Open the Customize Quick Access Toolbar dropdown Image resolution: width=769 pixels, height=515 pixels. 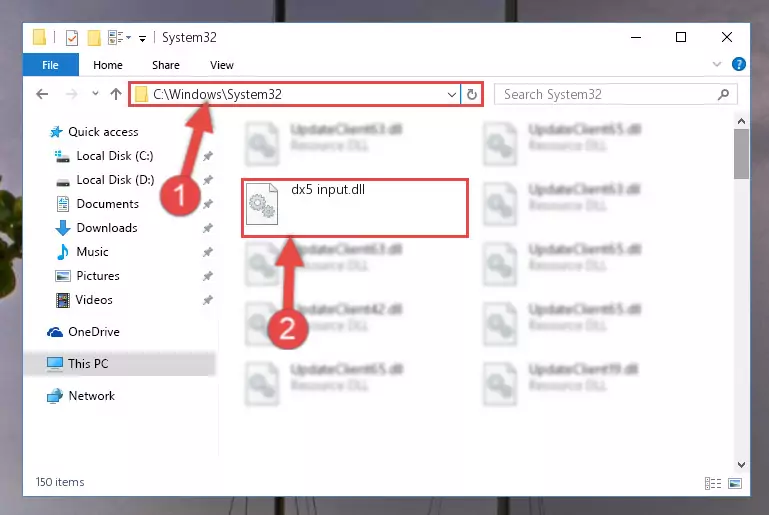click(x=142, y=38)
